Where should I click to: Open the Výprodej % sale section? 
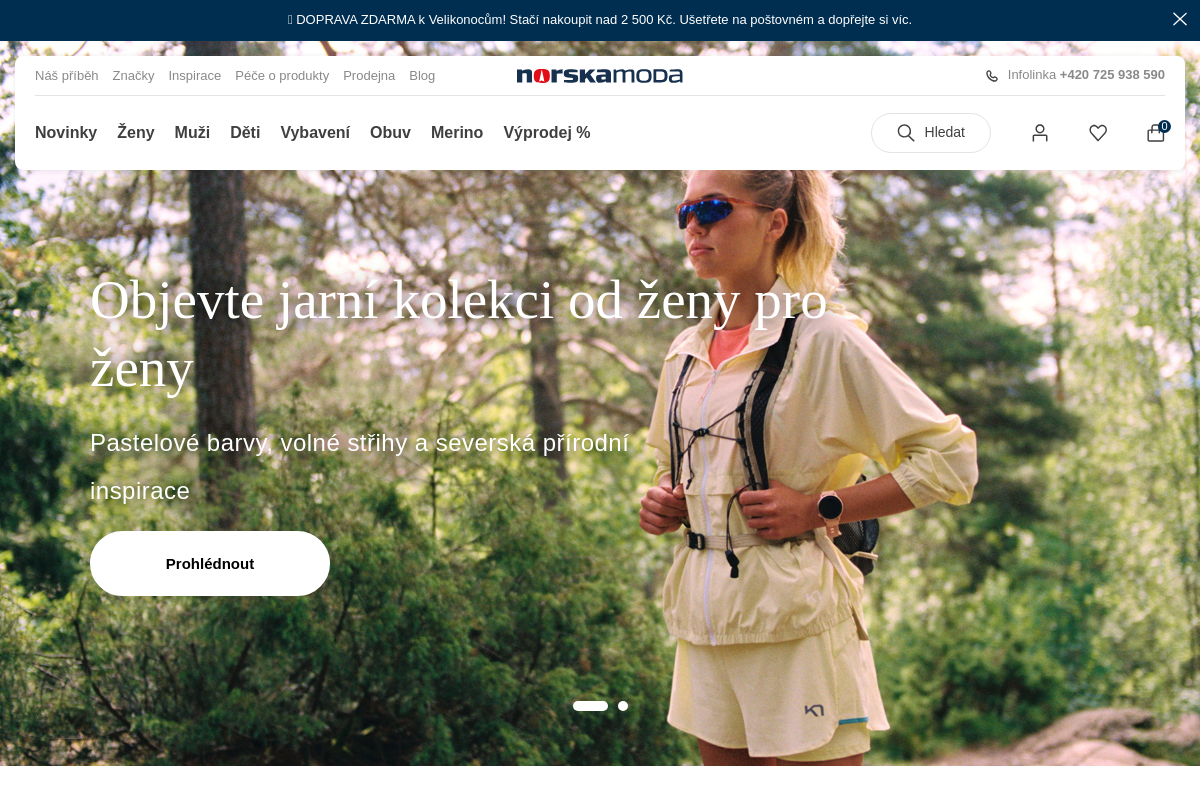[547, 133]
